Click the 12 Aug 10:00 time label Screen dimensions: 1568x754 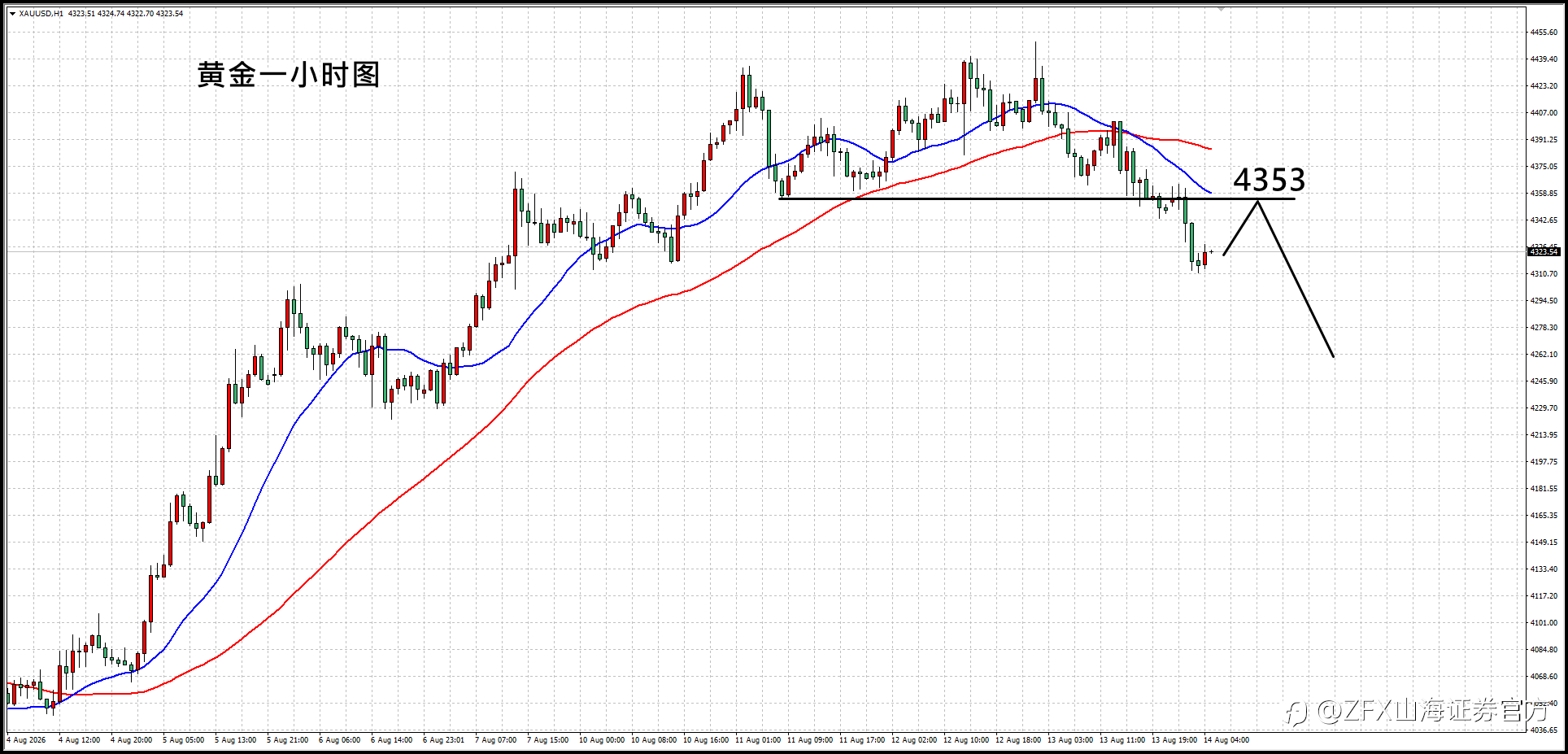tap(966, 740)
